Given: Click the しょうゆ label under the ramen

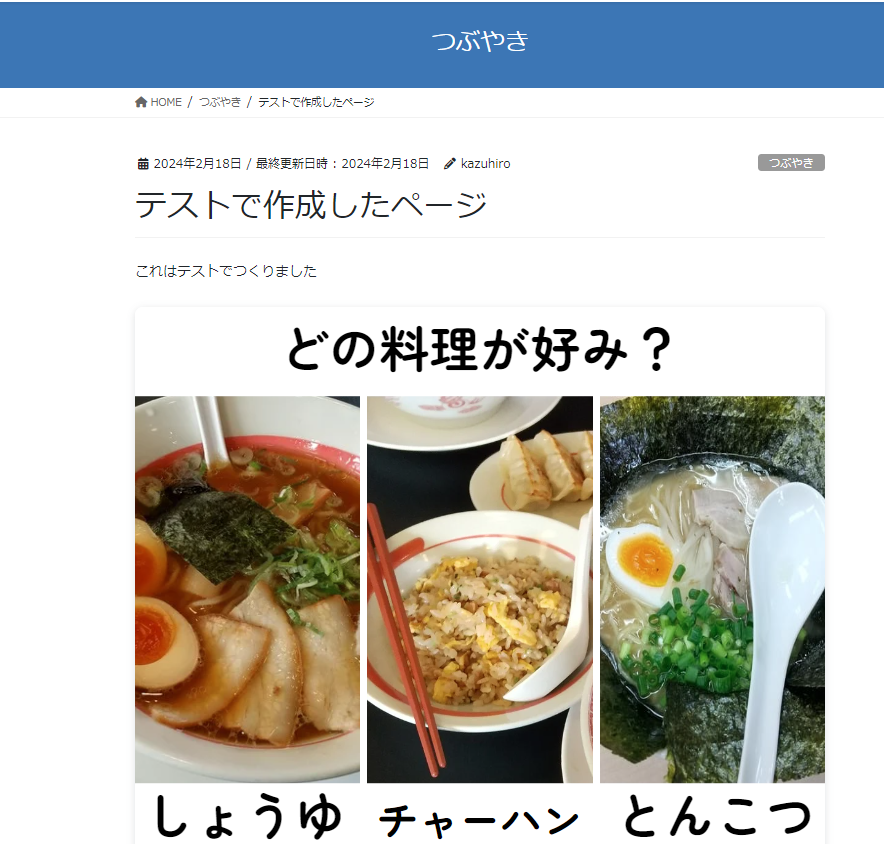Looking at the screenshot, I should tap(247, 816).
